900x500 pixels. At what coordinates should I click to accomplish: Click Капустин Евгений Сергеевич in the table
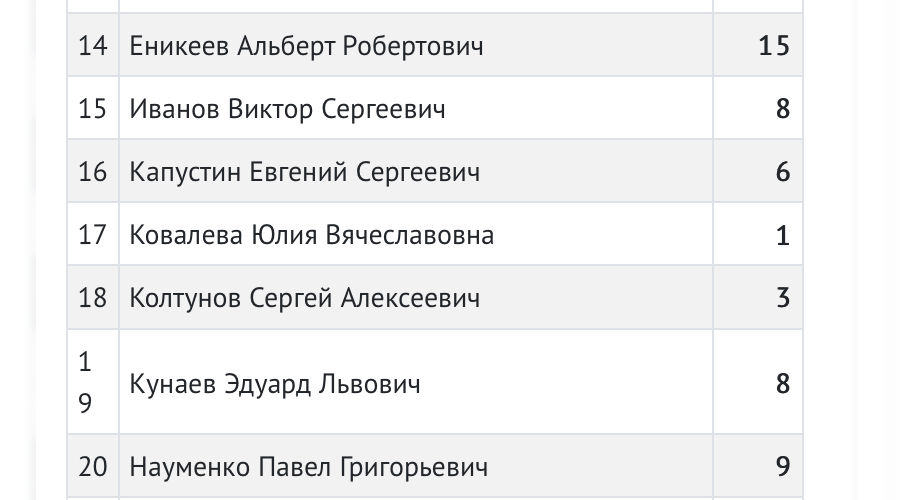tap(305, 172)
